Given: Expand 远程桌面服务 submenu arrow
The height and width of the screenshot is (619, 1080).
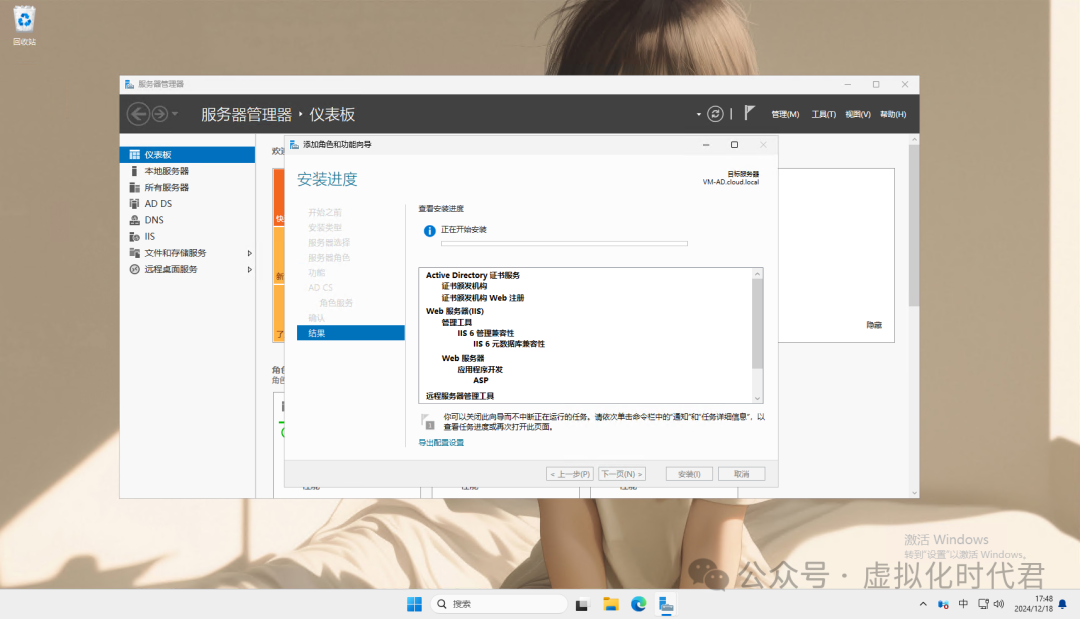Looking at the screenshot, I should tap(250, 269).
